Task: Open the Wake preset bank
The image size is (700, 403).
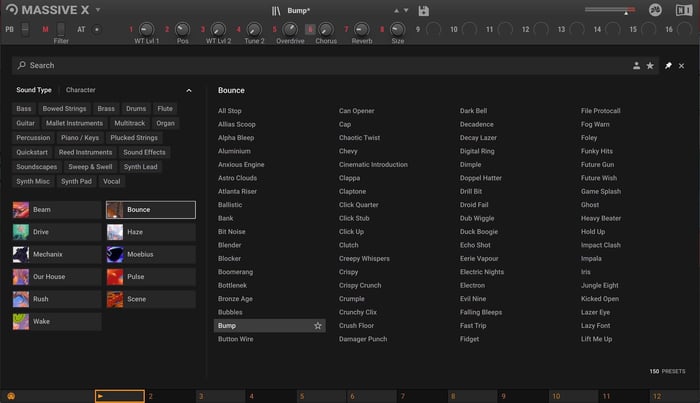Action: 57,321
